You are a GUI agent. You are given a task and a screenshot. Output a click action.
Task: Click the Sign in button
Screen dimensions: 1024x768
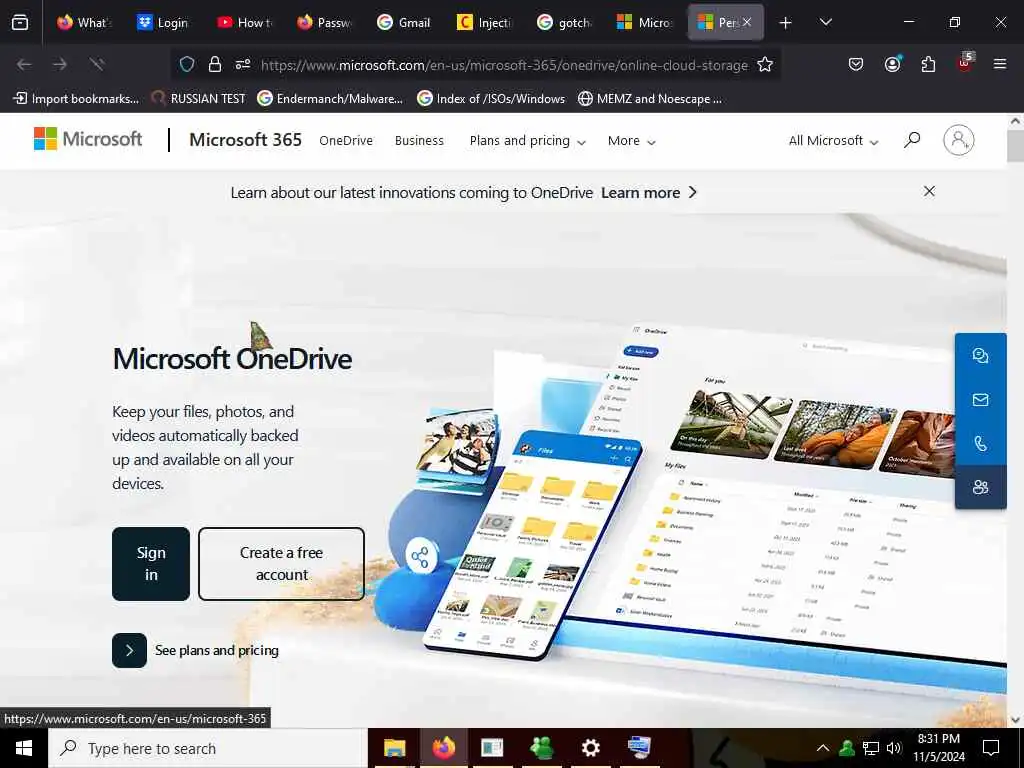151,564
